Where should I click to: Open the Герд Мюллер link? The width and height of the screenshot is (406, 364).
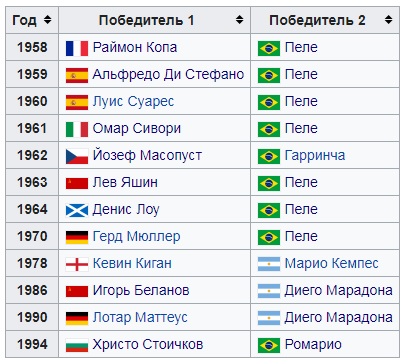[x=136, y=236]
